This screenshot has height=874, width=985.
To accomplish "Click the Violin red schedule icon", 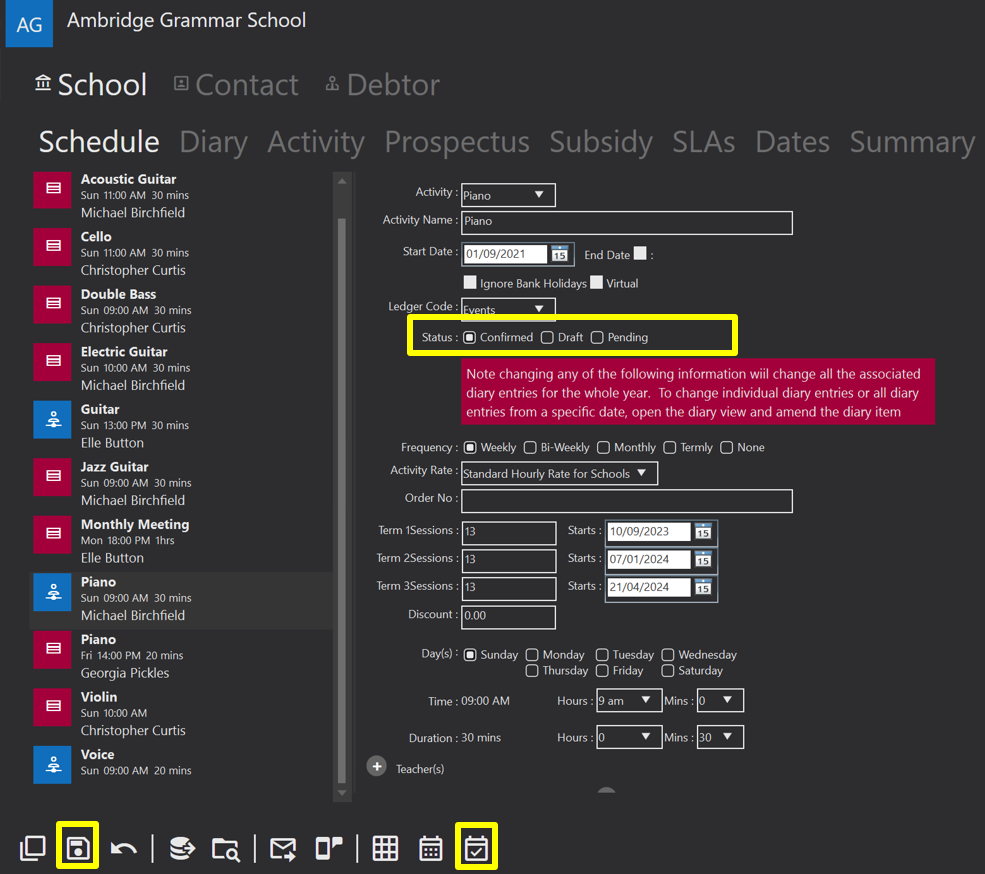I will click(53, 707).
